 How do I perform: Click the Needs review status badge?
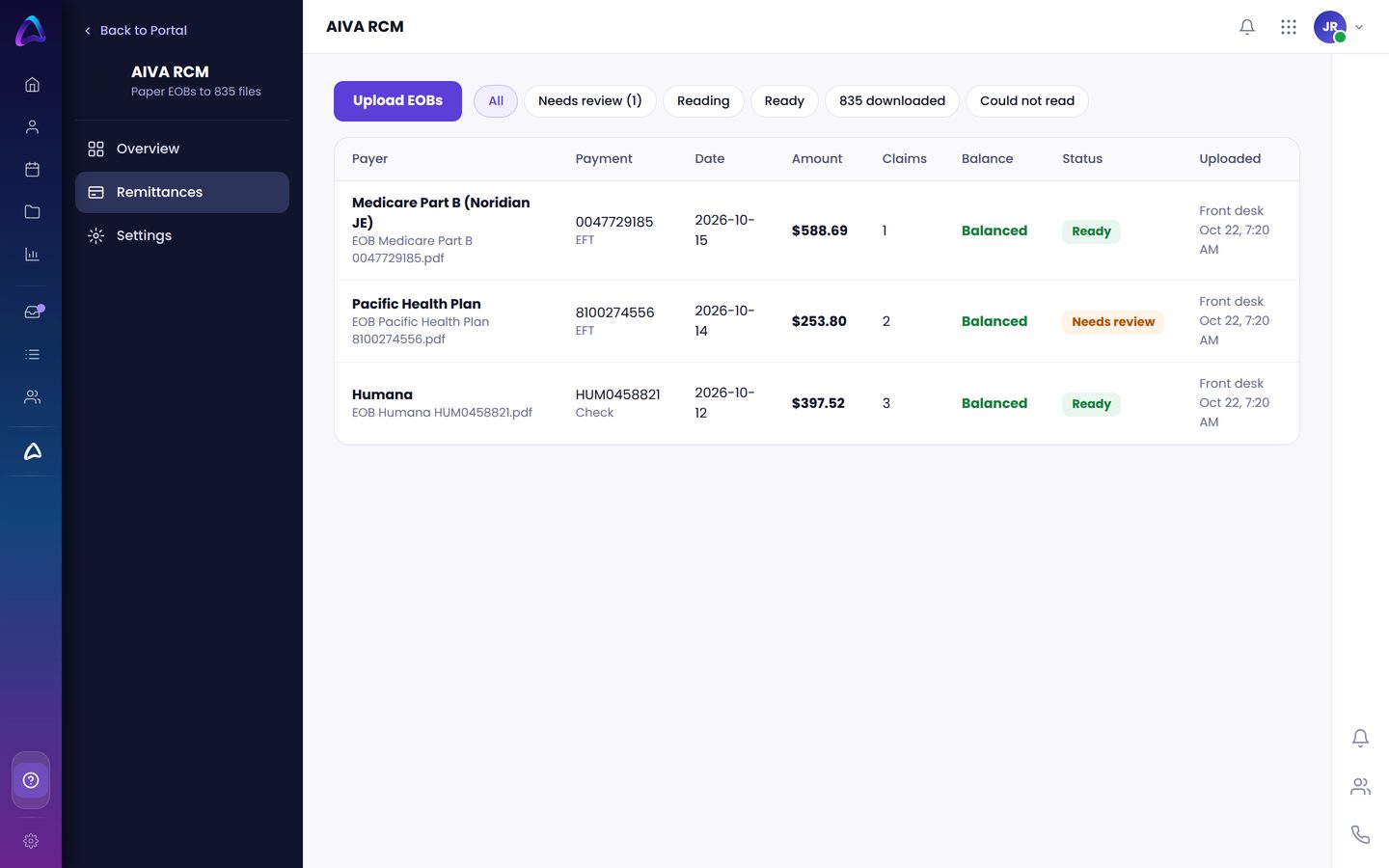tap(1113, 322)
